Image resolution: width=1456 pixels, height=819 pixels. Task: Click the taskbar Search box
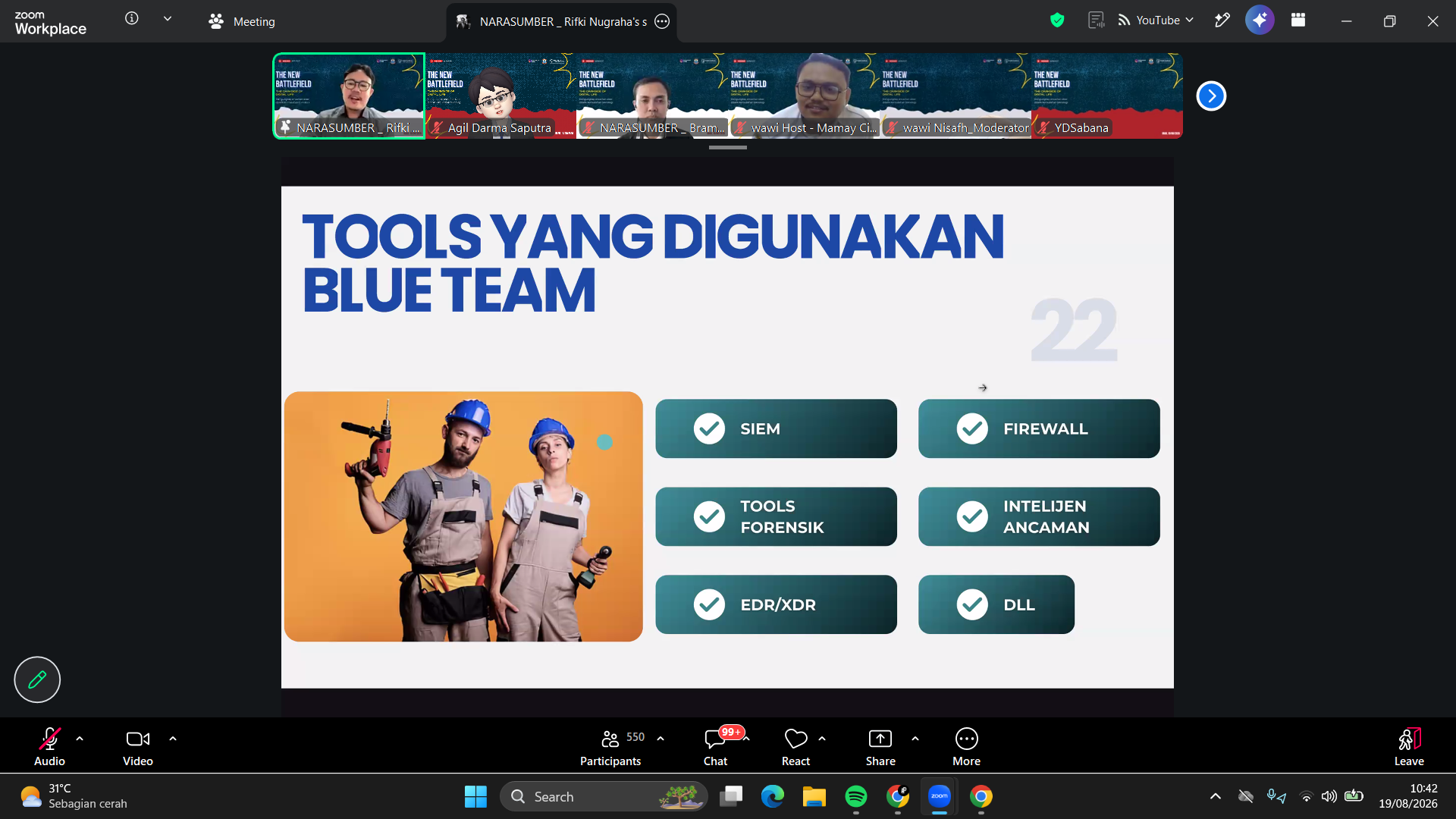(x=604, y=796)
